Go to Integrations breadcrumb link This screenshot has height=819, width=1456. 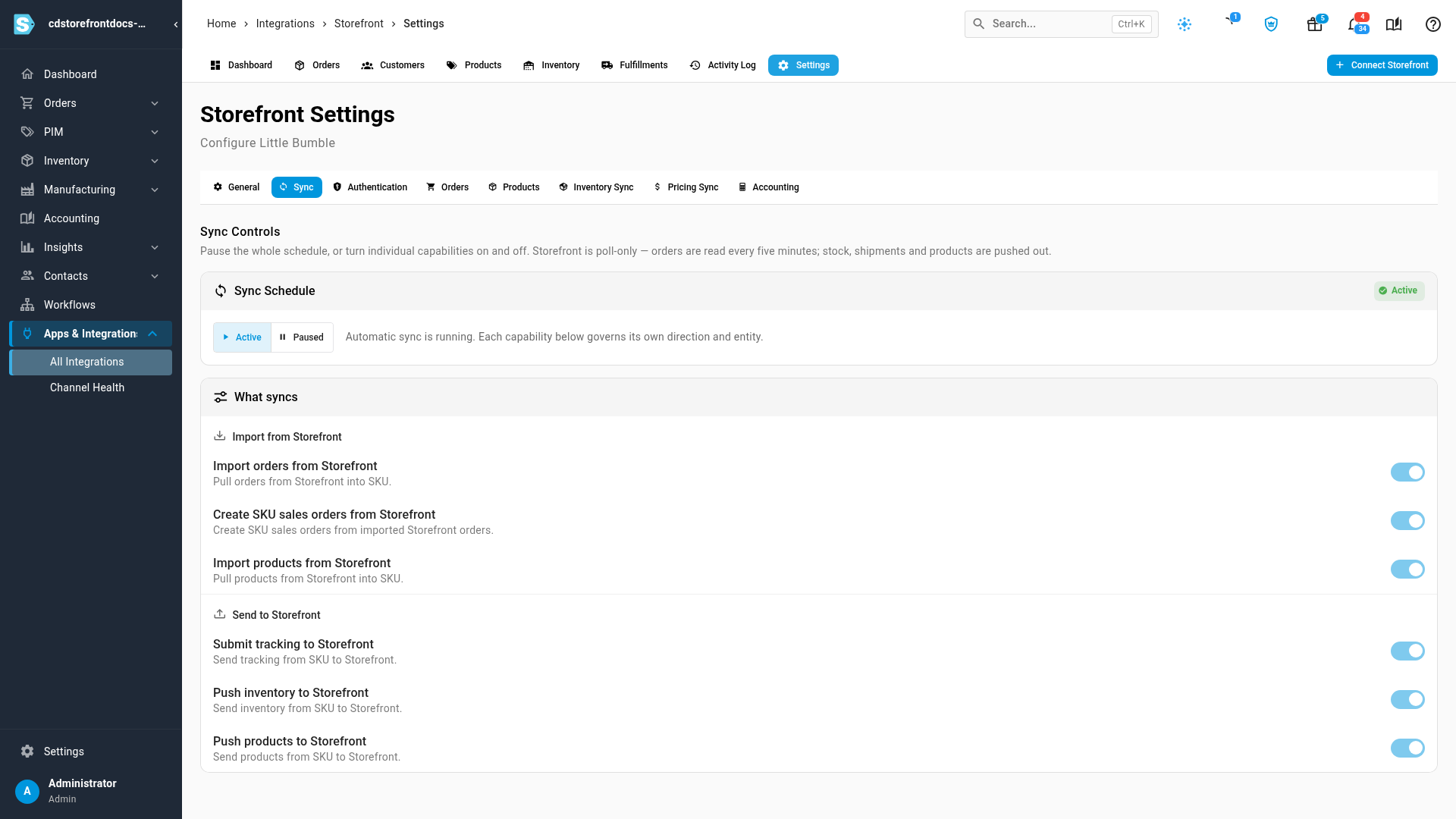point(285,24)
